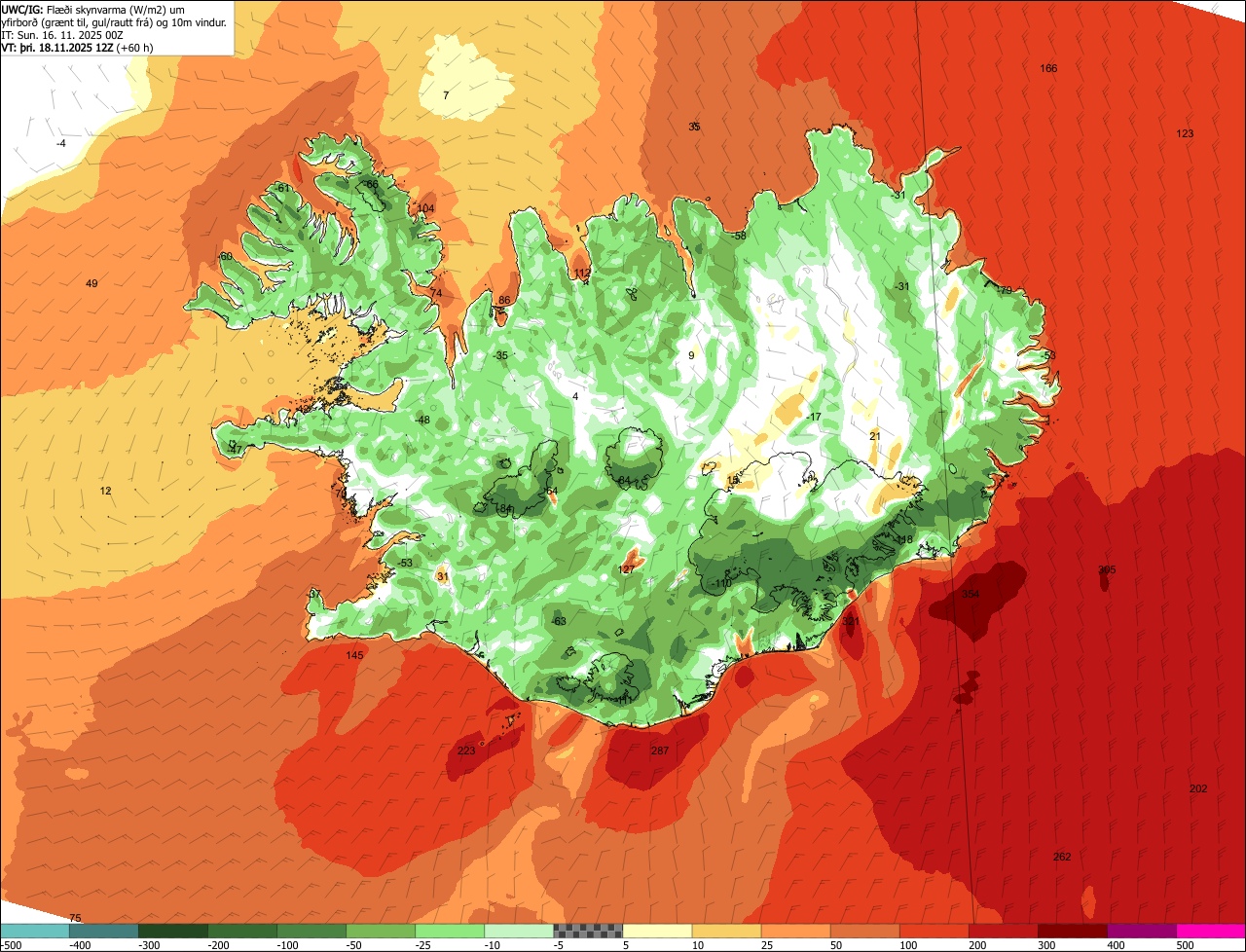1246x952 pixels.
Task: Click dark green swatch between -300 and -200
Action: (172, 931)
